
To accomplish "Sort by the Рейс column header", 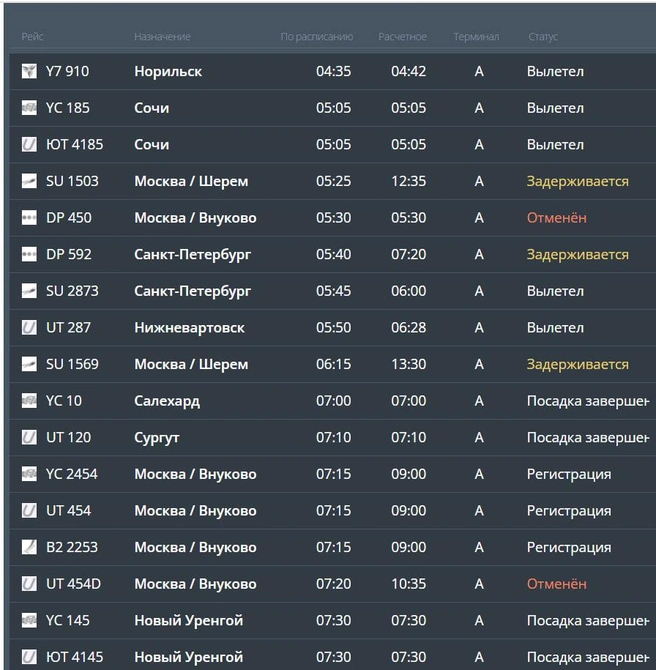I will [32, 37].
